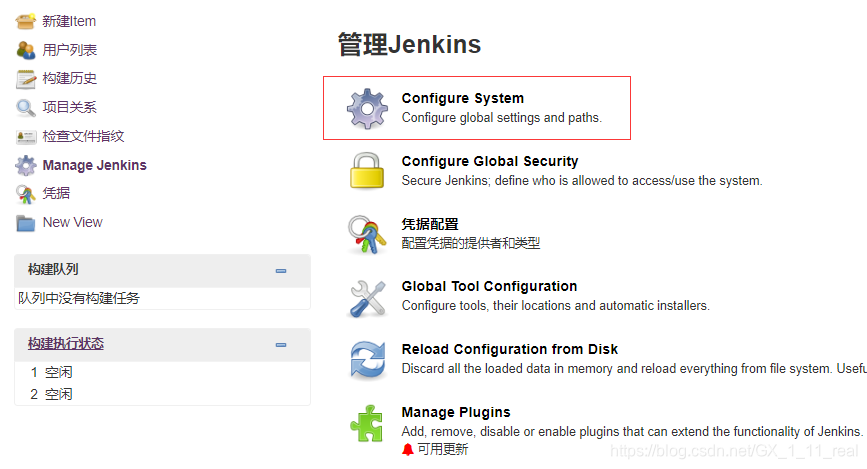Open the 用户列表 link
Image resolution: width=867 pixels, height=469 pixels.
pyautogui.click(x=70, y=50)
